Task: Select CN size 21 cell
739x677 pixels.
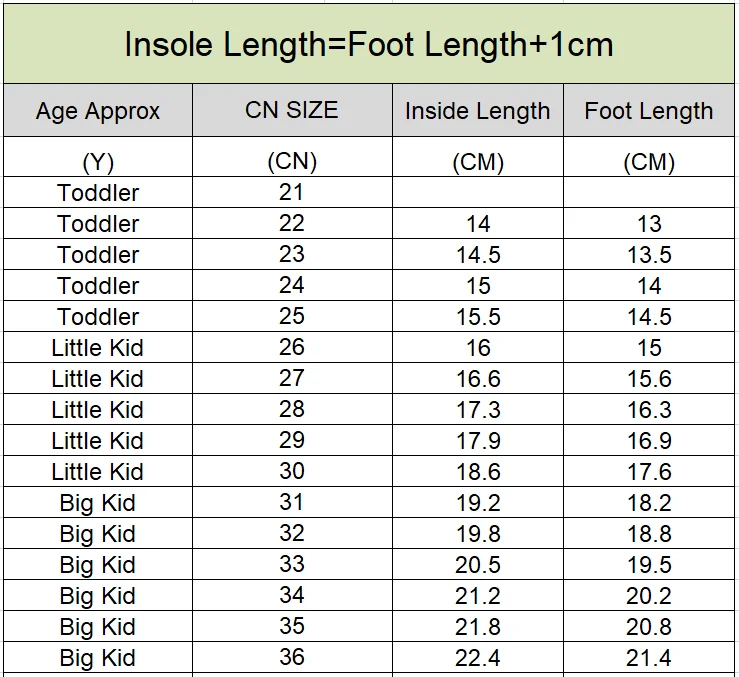Action: coord(291,192)
